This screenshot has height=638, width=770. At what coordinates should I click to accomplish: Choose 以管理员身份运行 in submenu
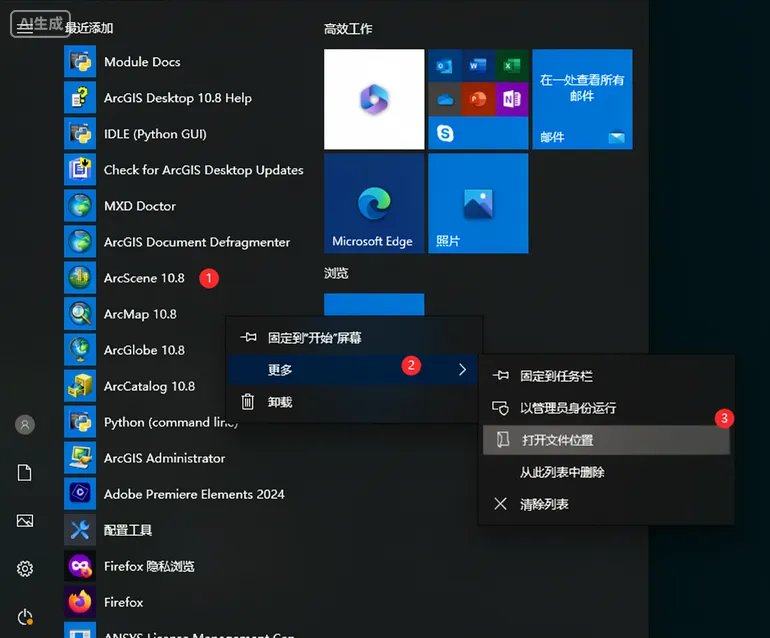(x=606, y=408)
